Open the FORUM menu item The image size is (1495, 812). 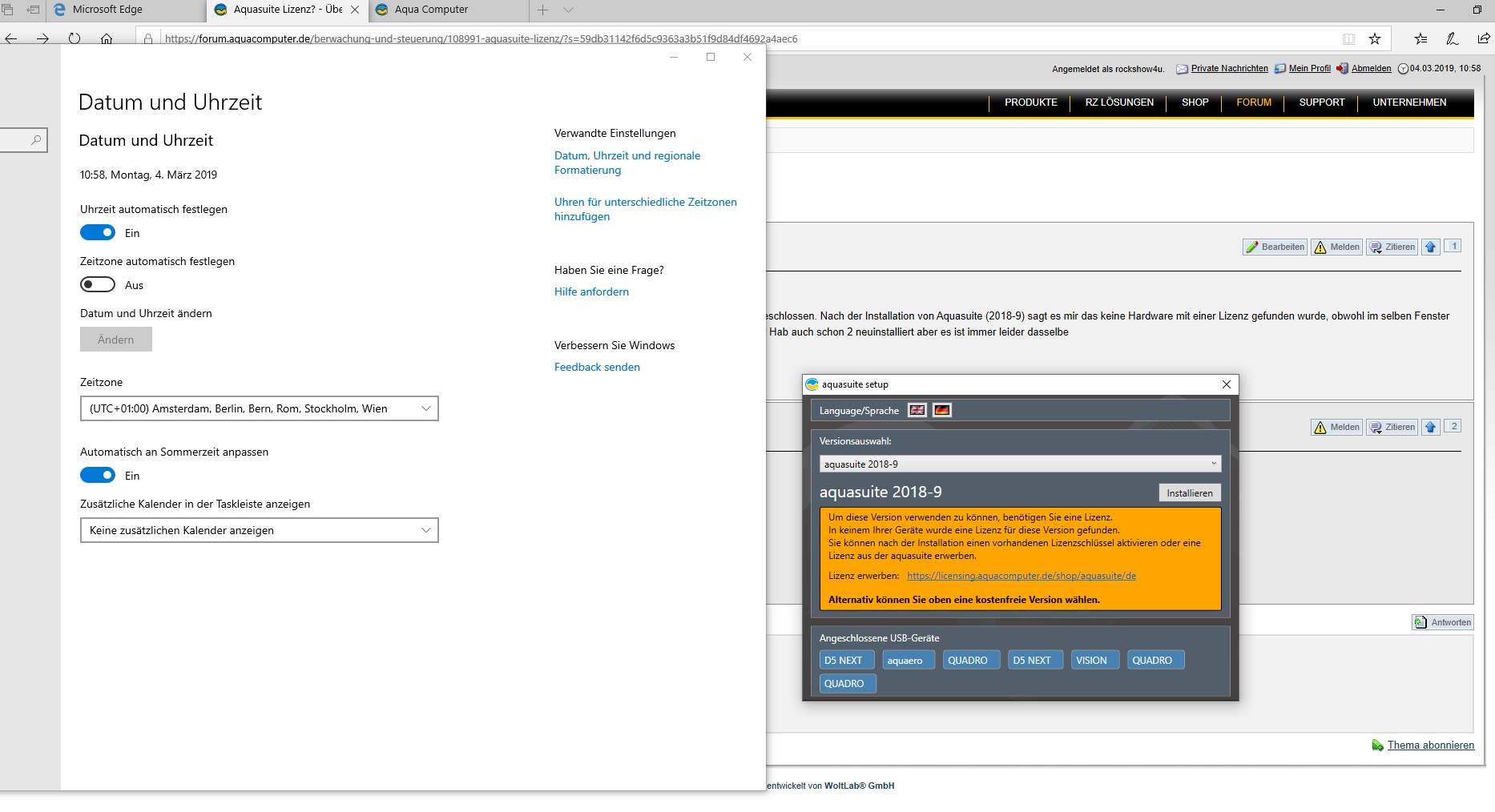[1253, 103]
